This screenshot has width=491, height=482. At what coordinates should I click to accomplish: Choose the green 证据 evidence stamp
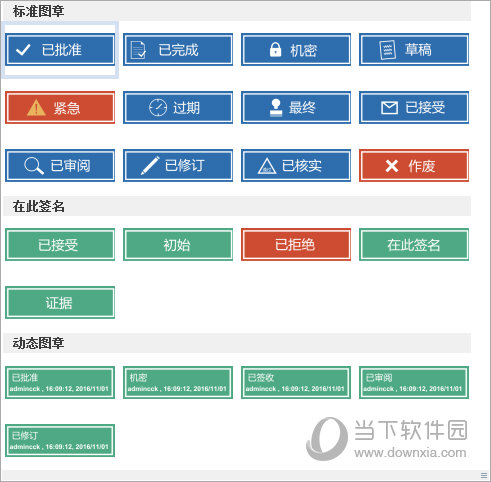coord(60,302)
